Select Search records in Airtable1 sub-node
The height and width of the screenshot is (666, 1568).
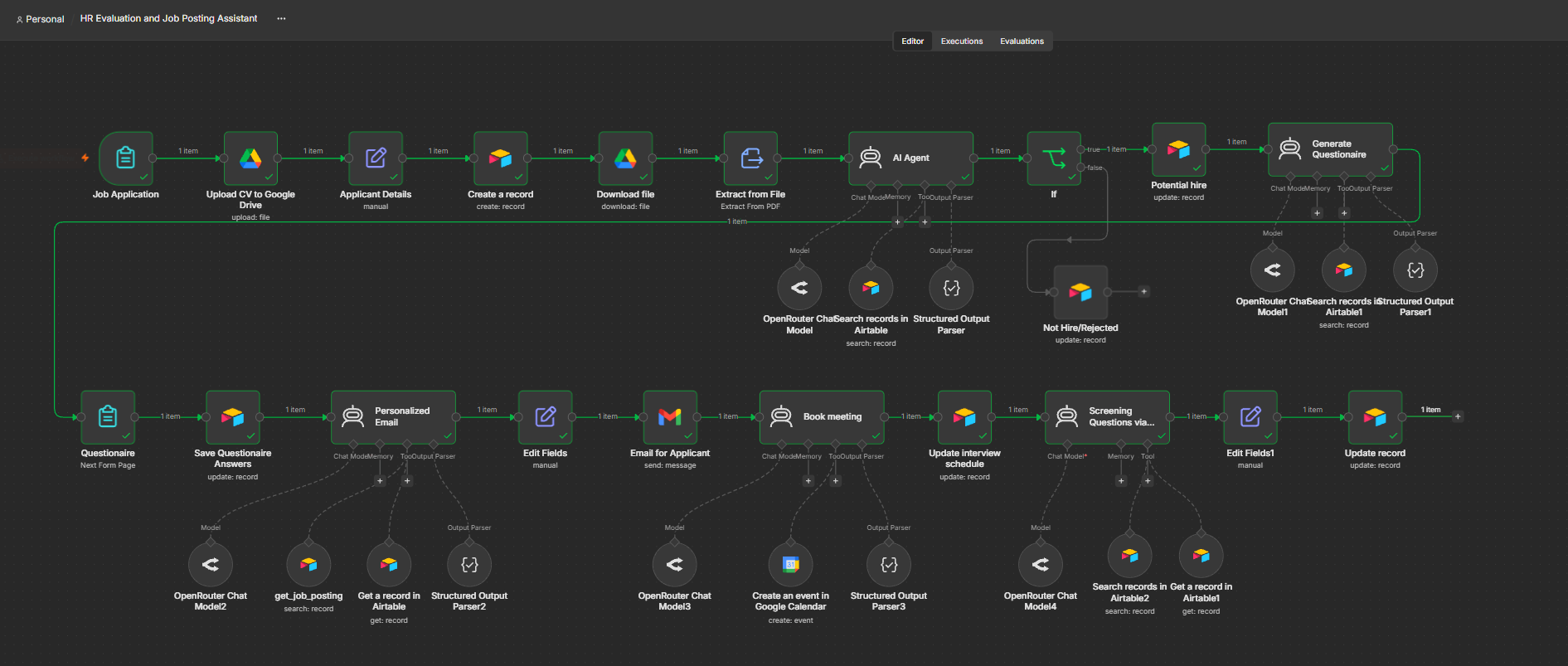[x=1344, y=270]
